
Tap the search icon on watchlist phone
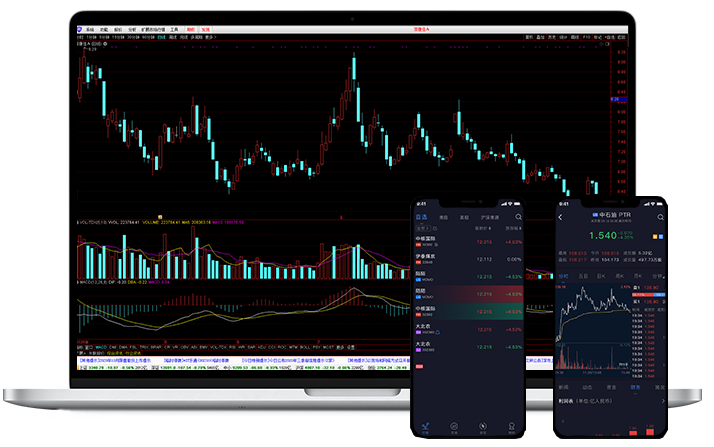click(x=518, y=216)
